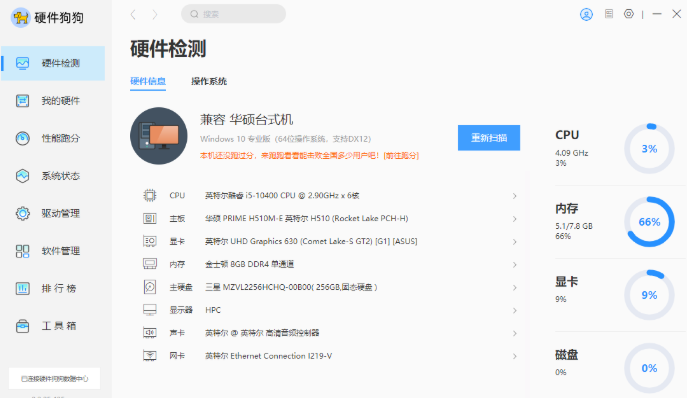Open the user account icon

[x=586, y=14]
